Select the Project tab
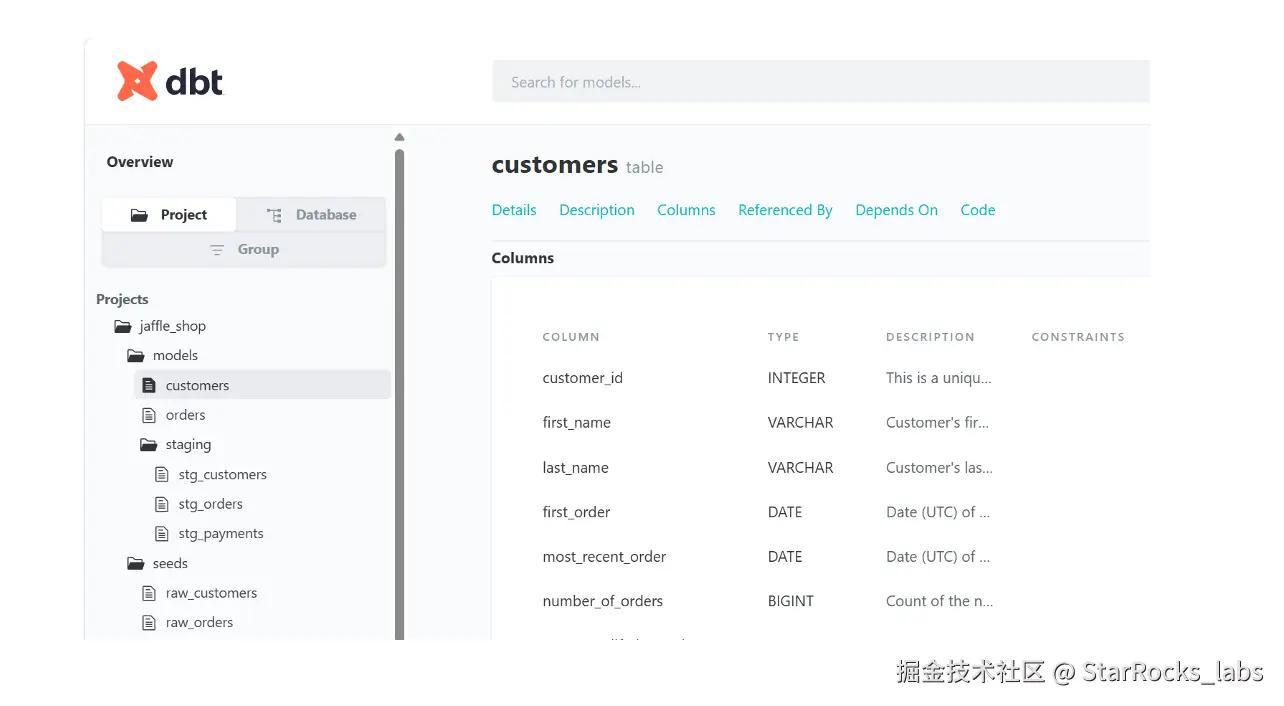This screenshot has width=1284, height=706. [x=169, y=215]
